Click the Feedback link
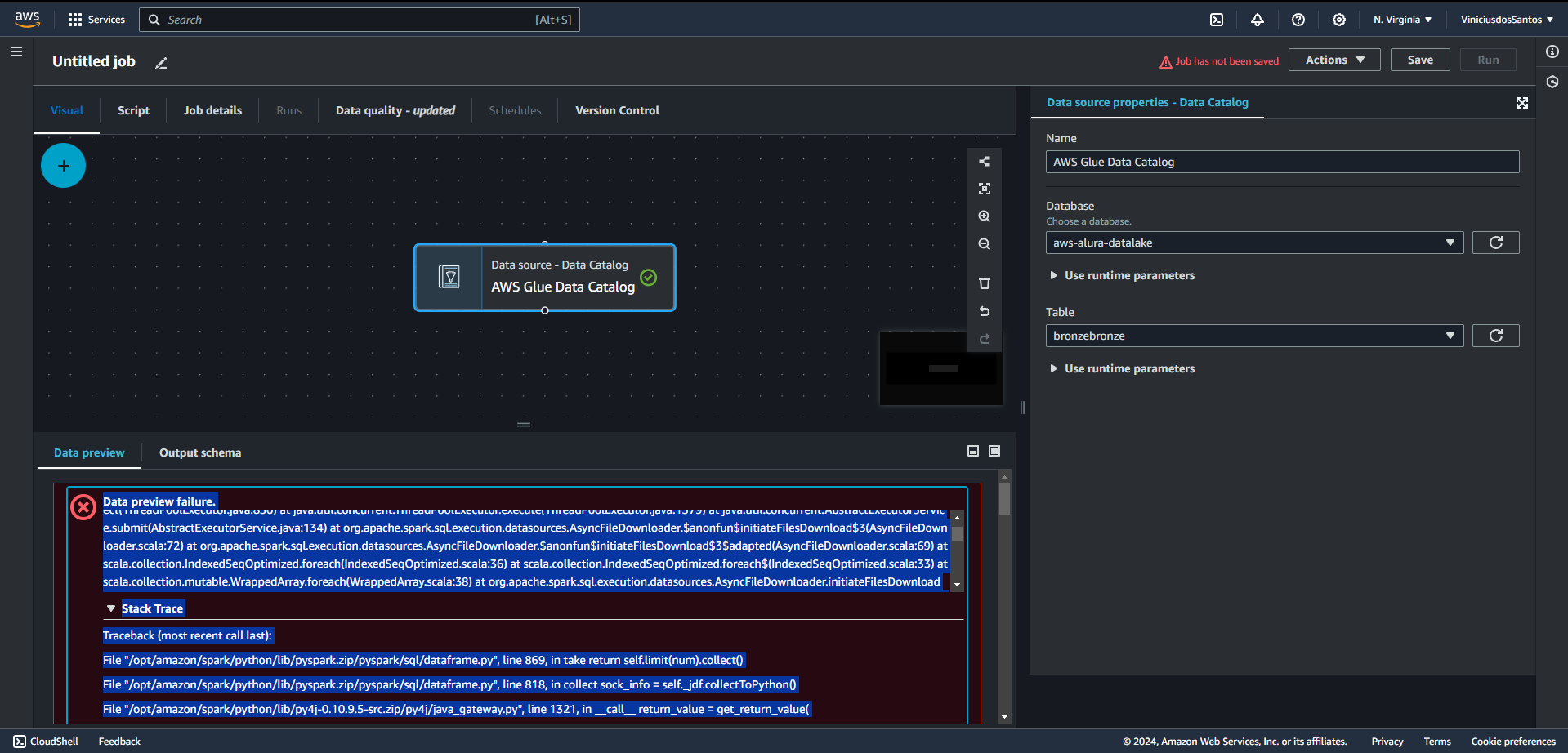Image resolution: width=1568 pixels, height=753 pixels. click(119, 742)
